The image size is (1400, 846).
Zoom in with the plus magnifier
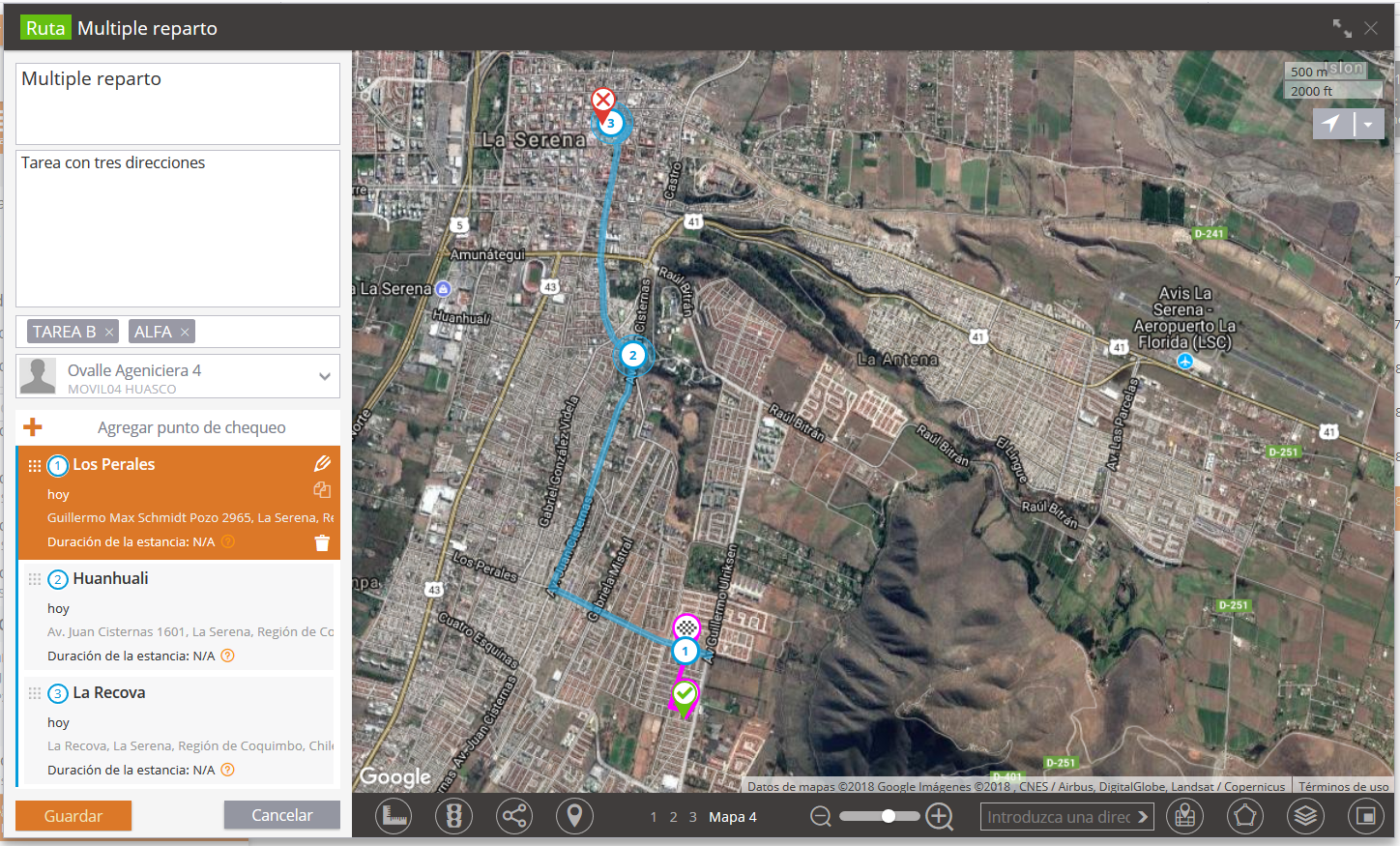click(939, 817)
